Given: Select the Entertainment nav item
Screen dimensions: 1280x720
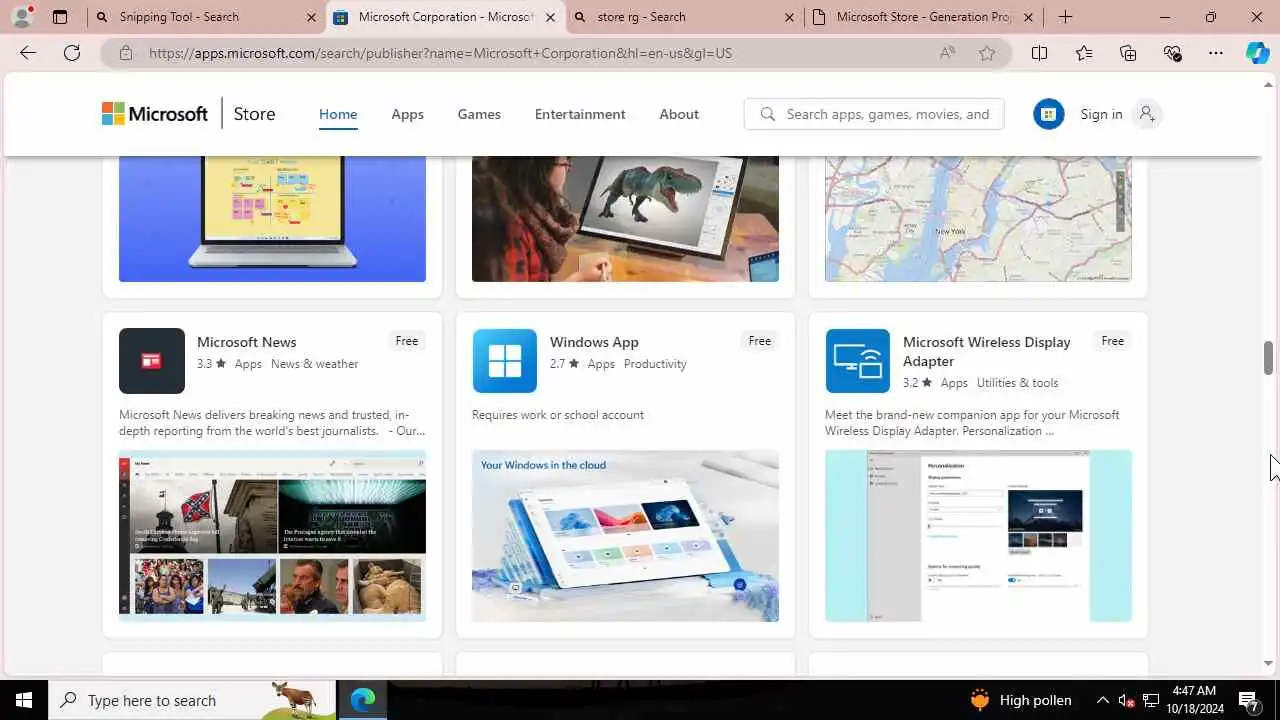Looking at the screenshot, I should coord(580,114).
